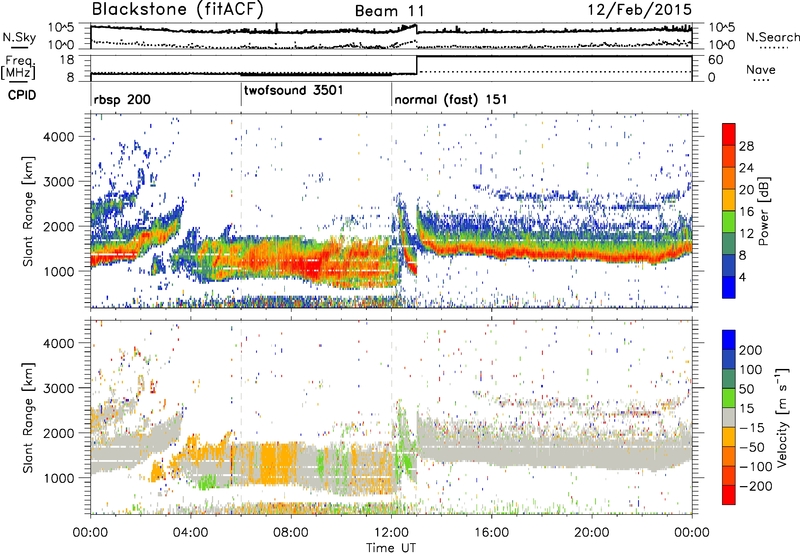
Task: Click the 'rbsp 200' CPID label
Action: pyautogui.click(x=122, y=99)
